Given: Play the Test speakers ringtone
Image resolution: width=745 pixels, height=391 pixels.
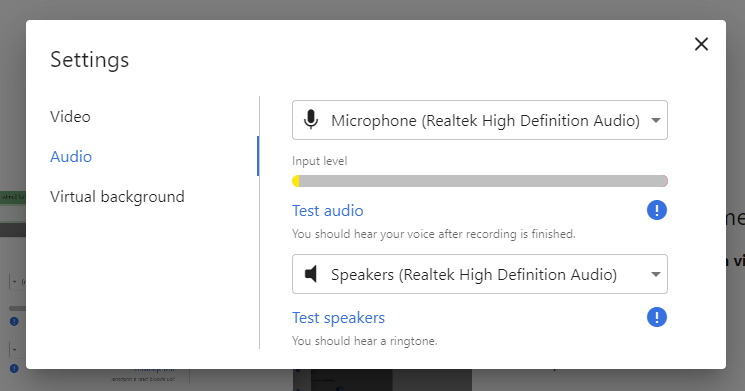Looking at the screenshot, I should 338,317.
